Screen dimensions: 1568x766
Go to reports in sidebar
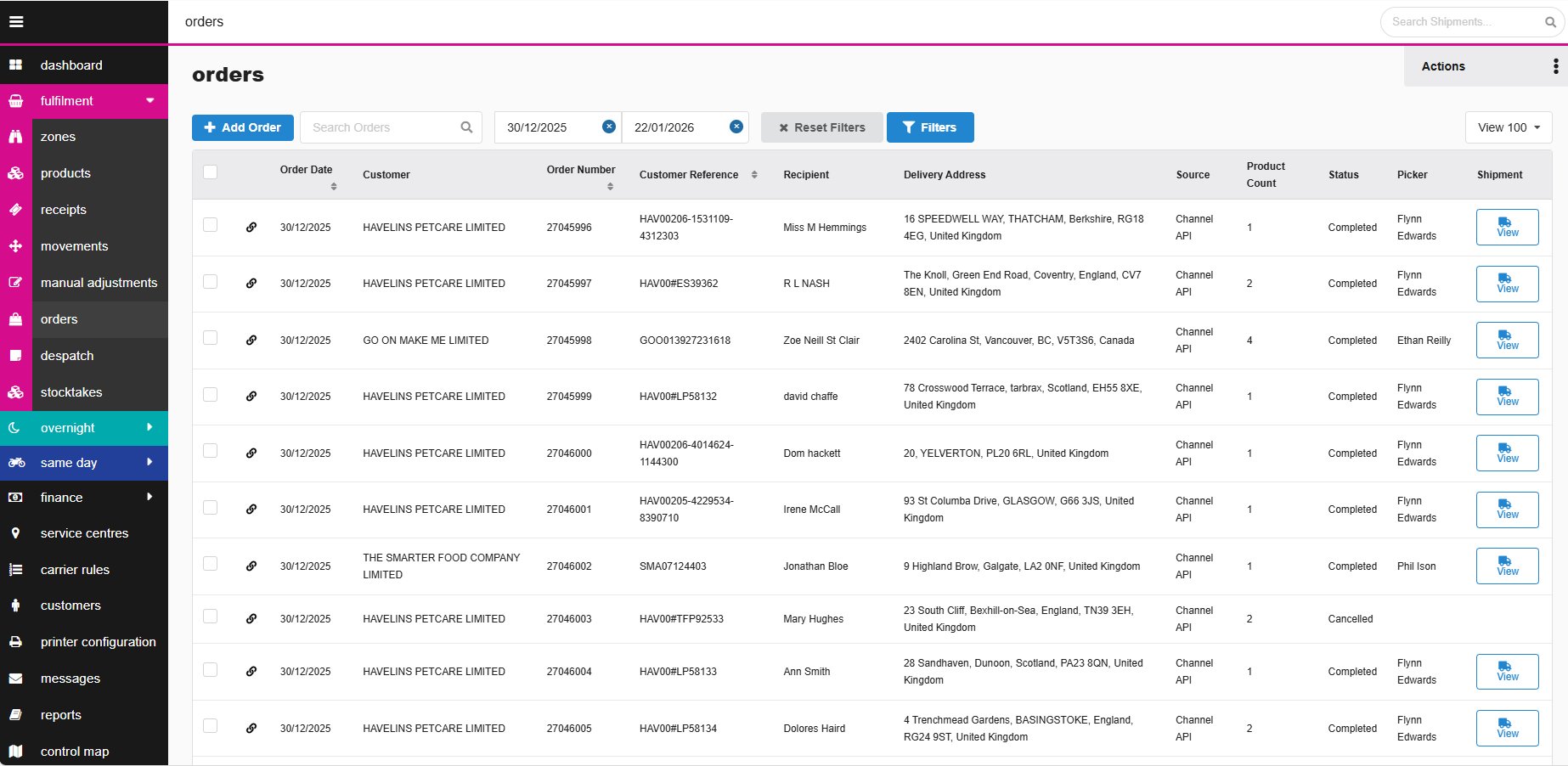[x=84, y=715]
